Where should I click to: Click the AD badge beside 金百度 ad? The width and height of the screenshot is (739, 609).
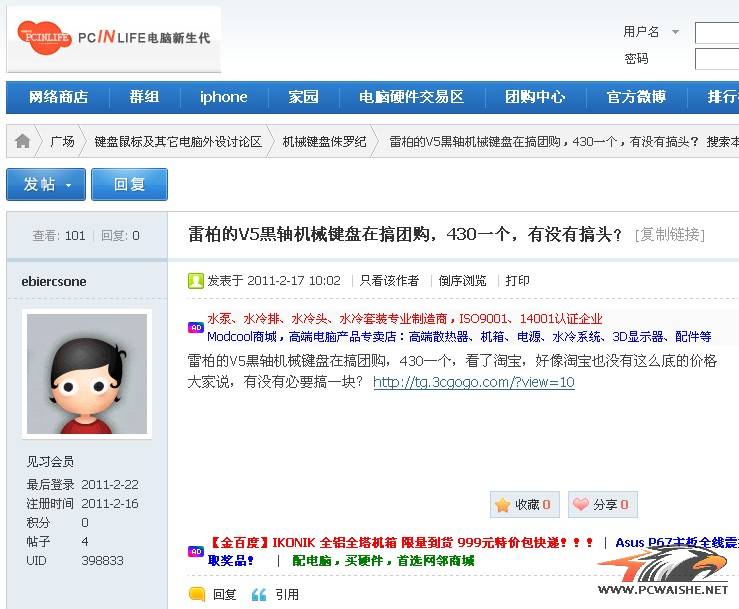click(196, 551)
